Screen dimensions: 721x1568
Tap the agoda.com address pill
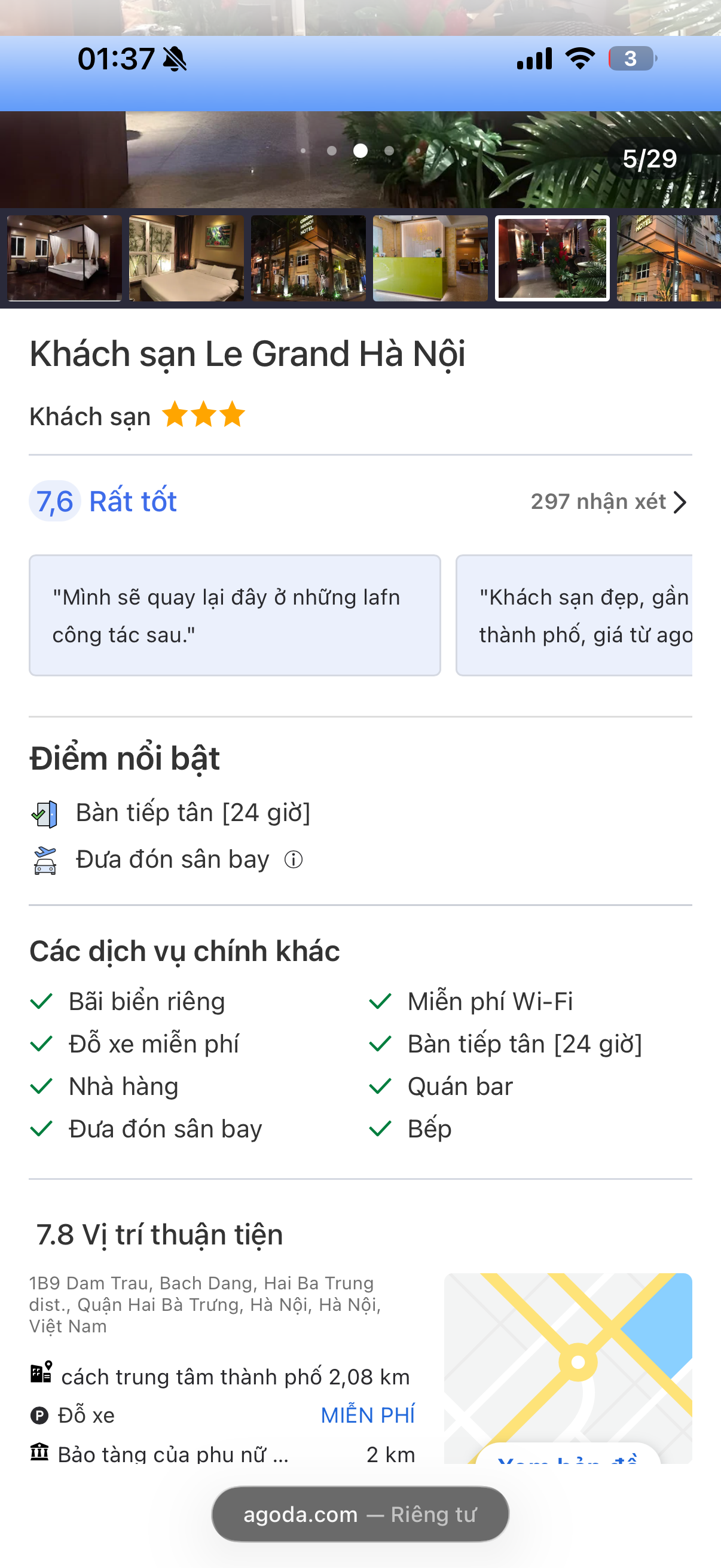pos(360,1514)
